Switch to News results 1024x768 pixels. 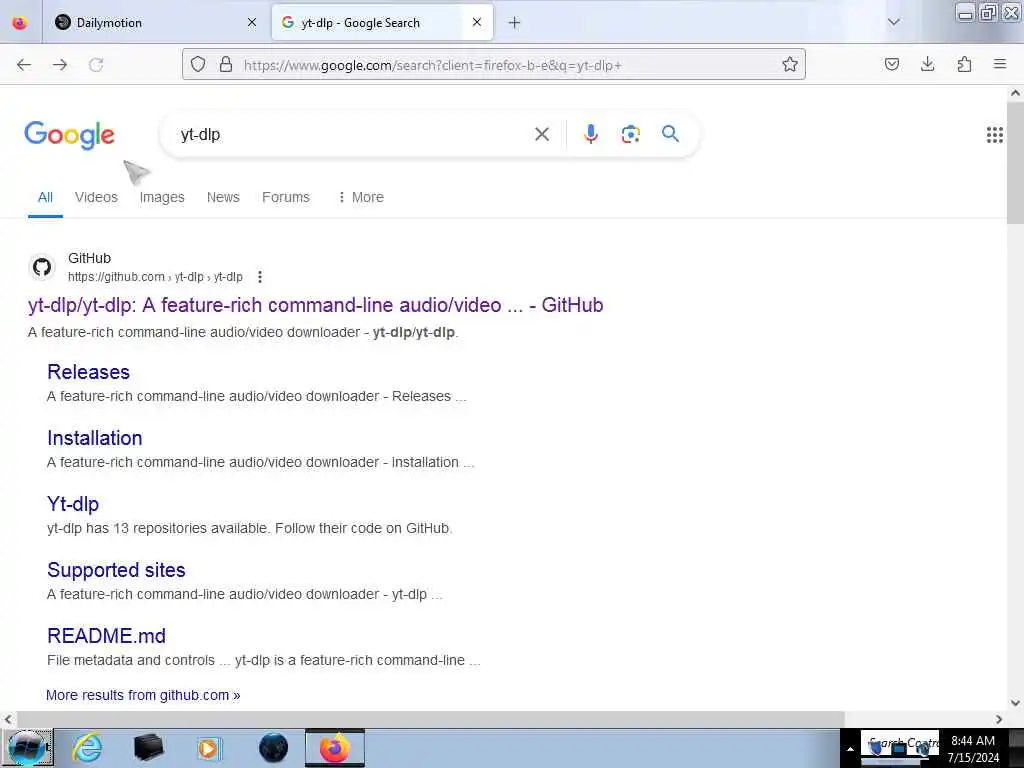pos(223,197)
